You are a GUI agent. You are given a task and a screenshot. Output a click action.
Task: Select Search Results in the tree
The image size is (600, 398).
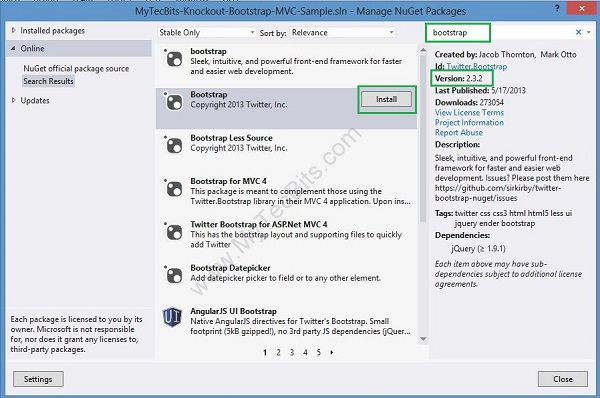[x=48, y=81]
